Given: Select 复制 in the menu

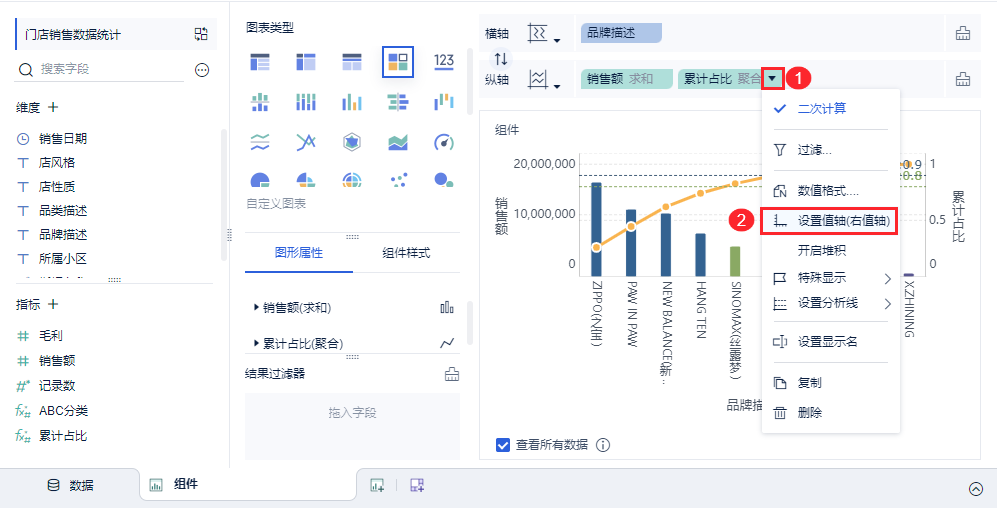Looking at the screenshot, I should click(x=830, y=383).
